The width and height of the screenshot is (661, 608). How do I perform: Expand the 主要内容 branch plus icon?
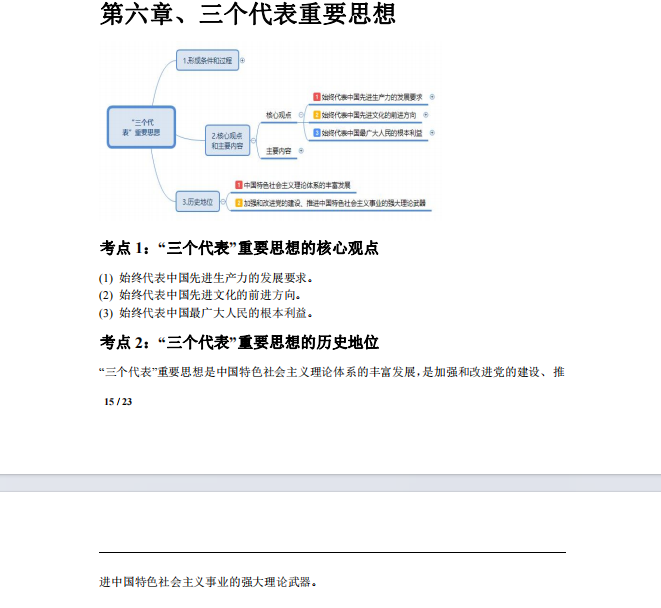(x=301, y=151)
